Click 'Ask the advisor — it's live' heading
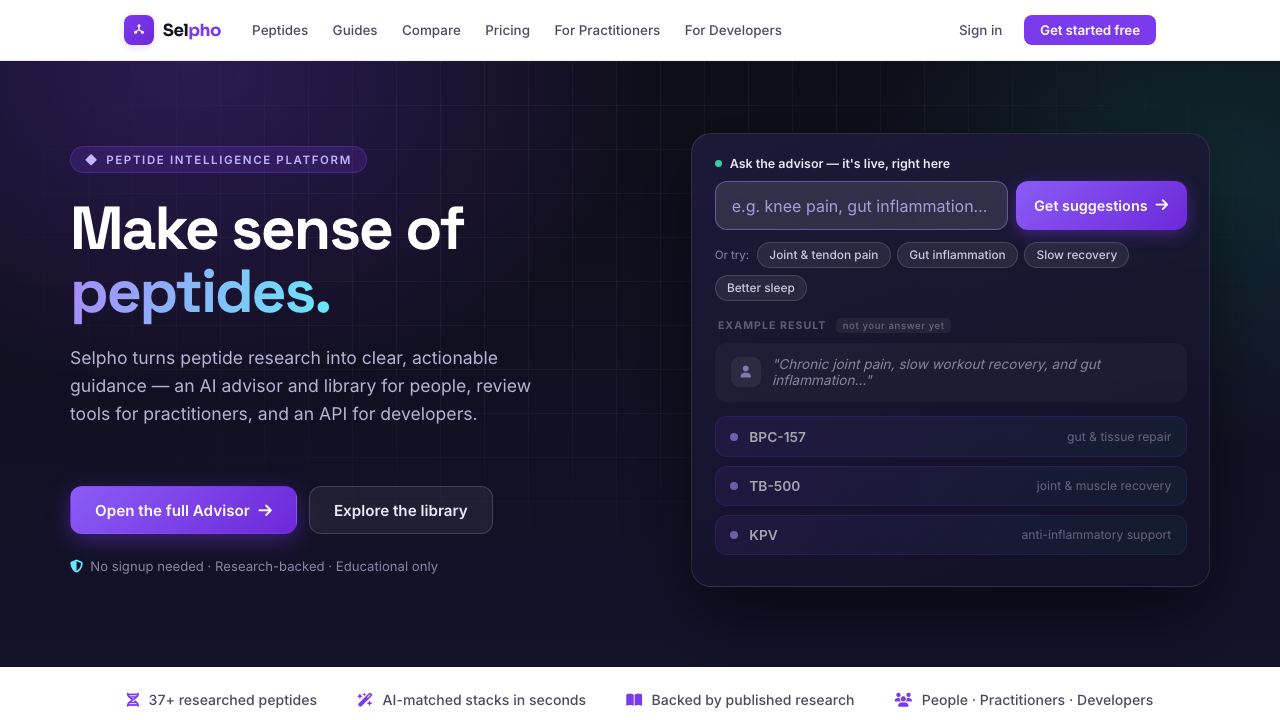 (840, 164)
